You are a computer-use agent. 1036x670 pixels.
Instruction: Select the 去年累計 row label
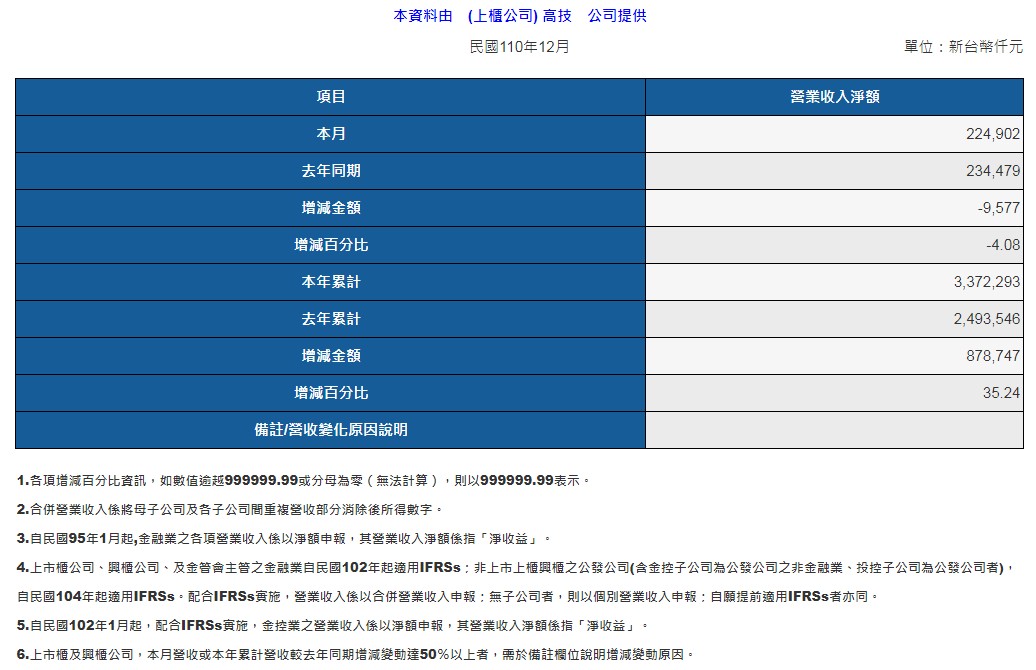(x=330, y=319)
